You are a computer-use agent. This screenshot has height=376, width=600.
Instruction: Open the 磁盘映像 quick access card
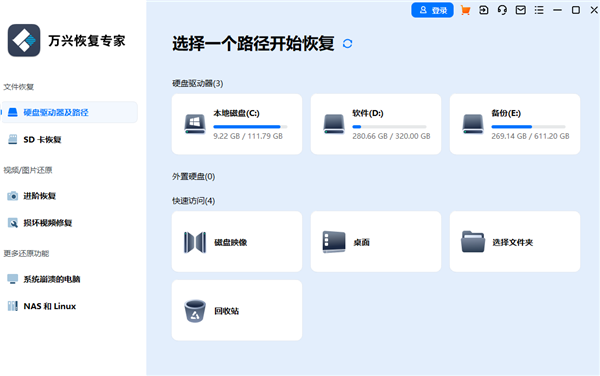click(x=237, y=241)
